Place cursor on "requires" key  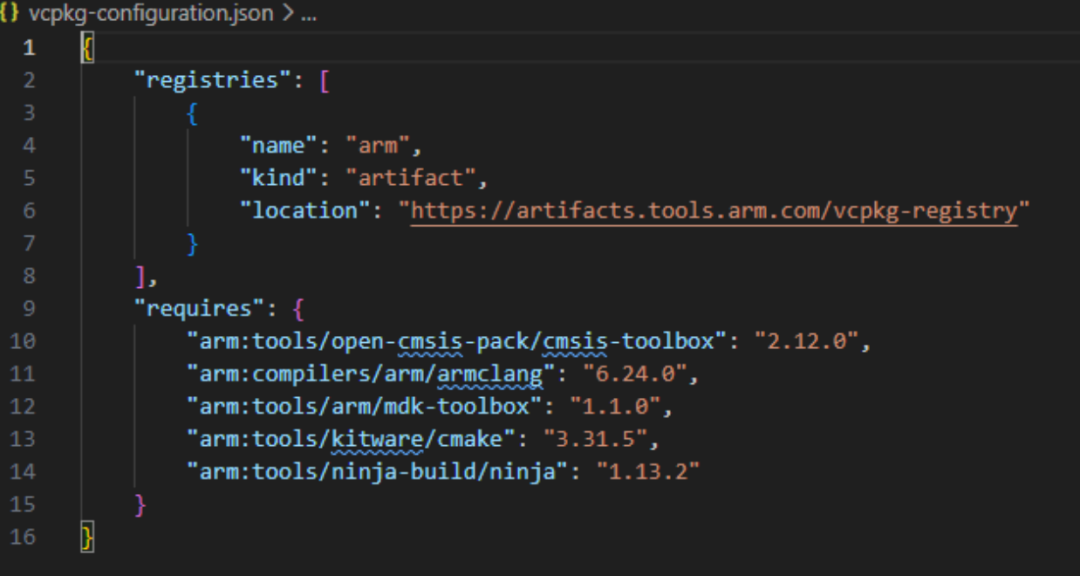tap(200, 308)
